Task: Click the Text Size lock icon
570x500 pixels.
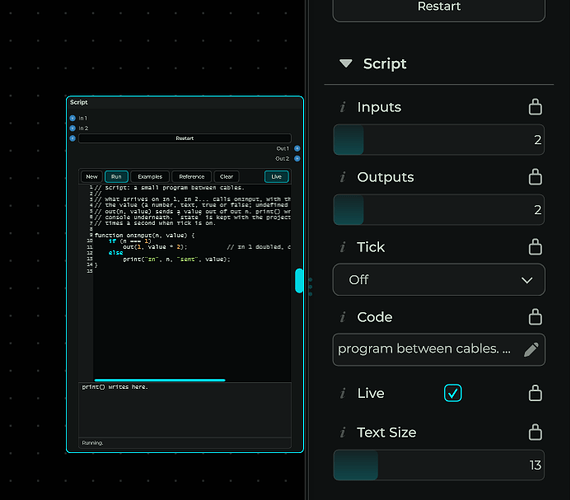Action: (x=535, y=432)
